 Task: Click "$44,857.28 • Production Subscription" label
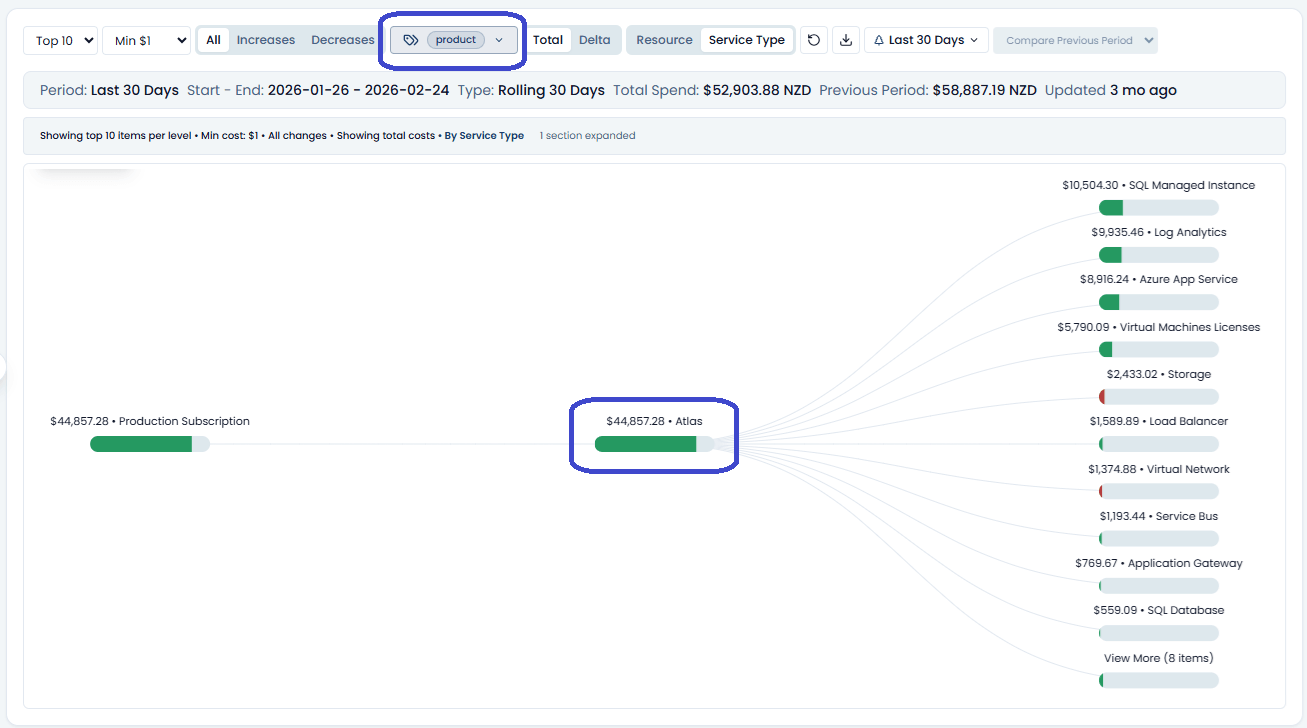(x=150, y=421)
